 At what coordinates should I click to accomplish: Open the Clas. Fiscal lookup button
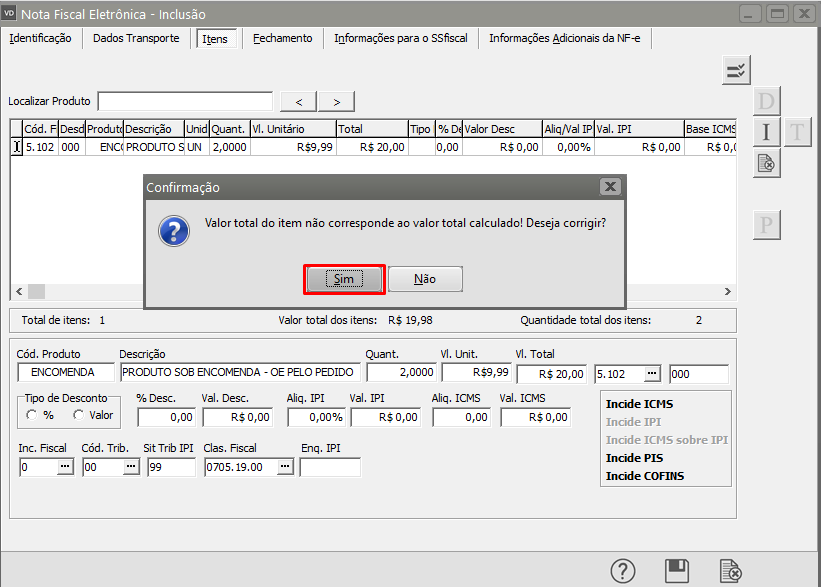pos(285,467)
